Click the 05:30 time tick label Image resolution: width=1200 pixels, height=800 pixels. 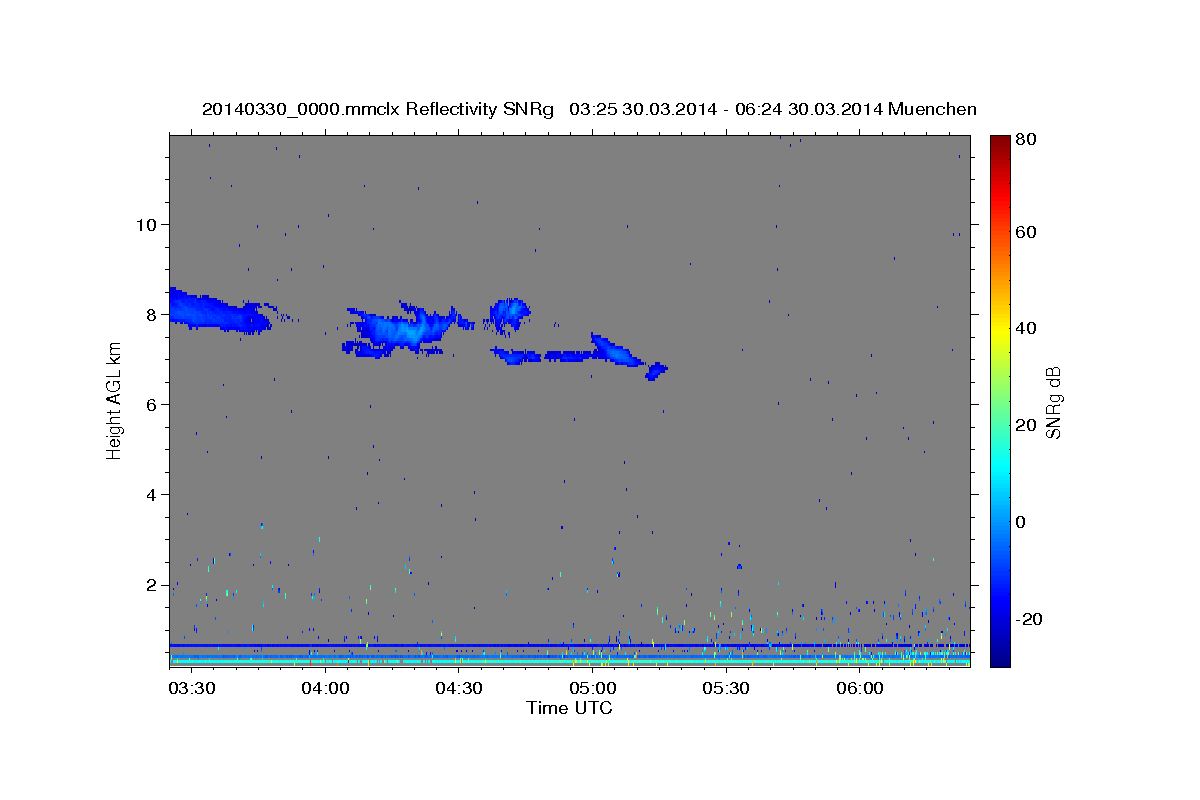coord(726,688)
